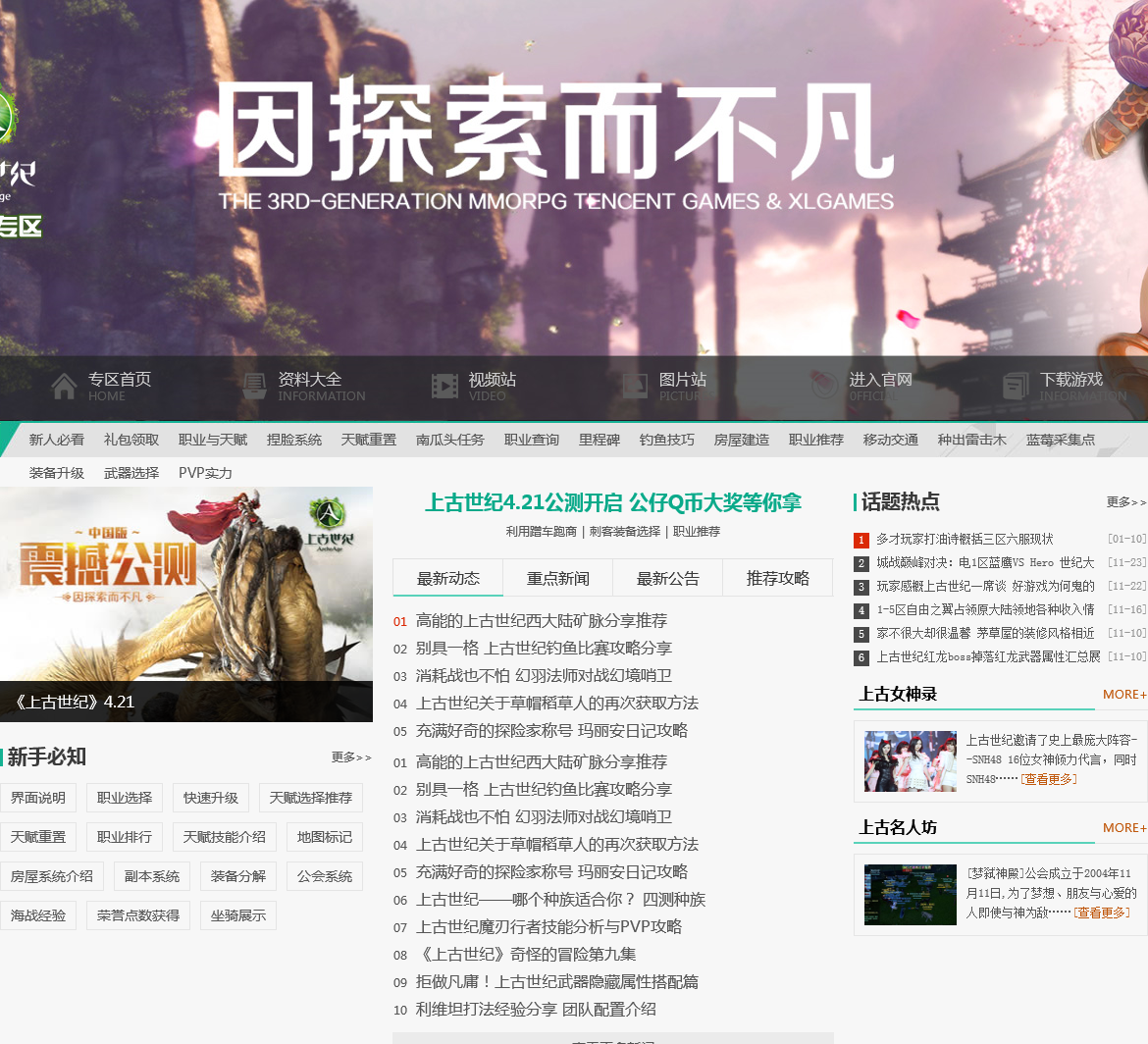Click the 公会系统 button

coord(325,876)
